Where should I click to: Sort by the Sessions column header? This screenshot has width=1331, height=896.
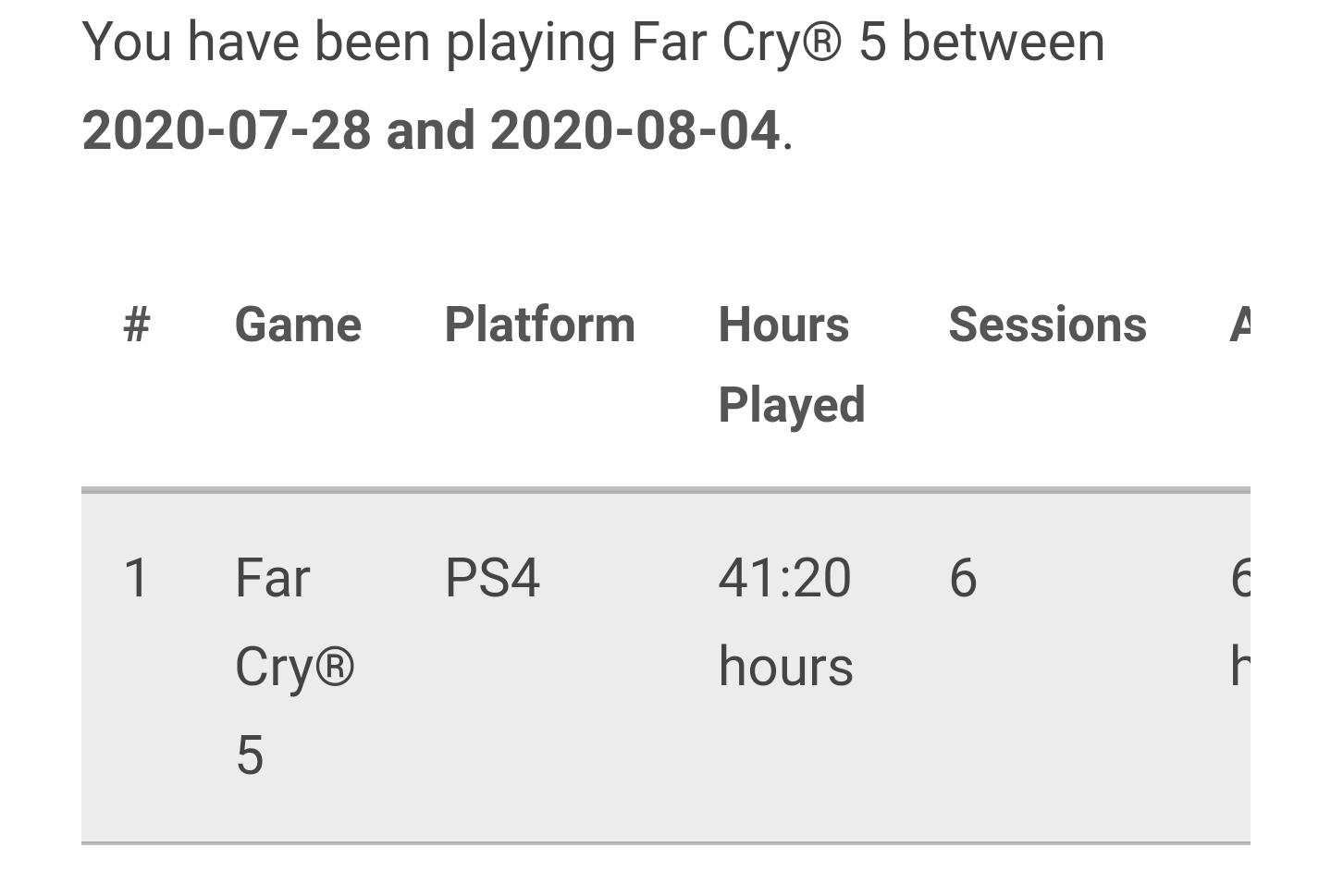[x=1047, y=325]
